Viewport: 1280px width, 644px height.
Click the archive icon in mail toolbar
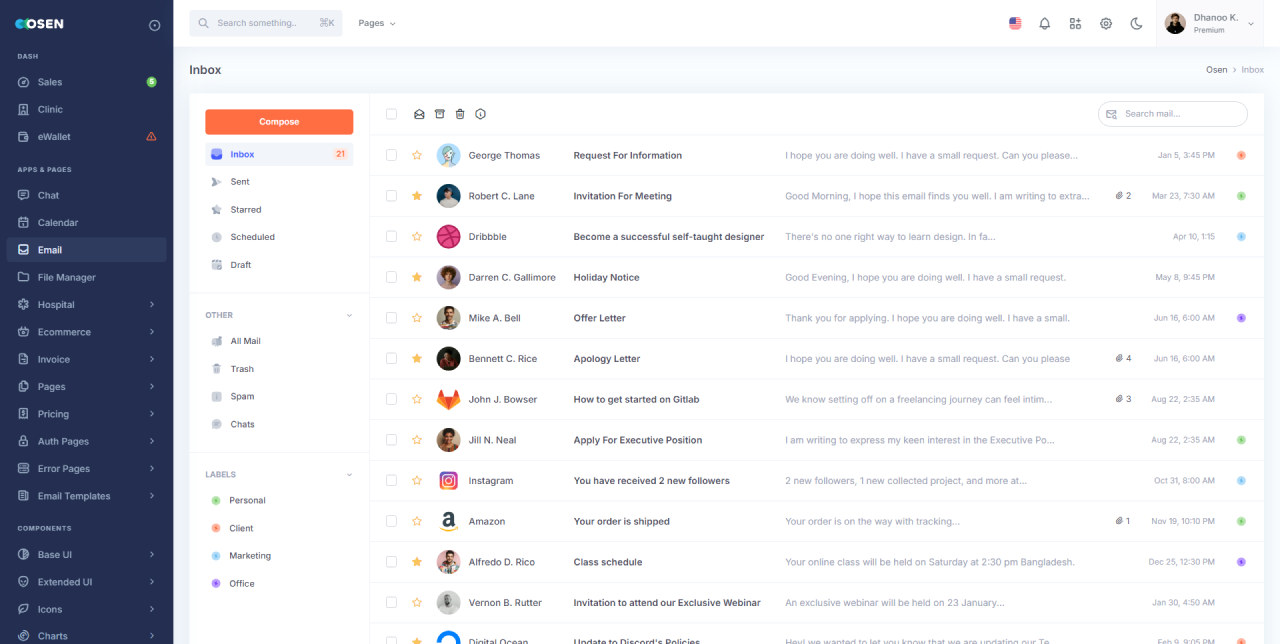click(440, 114)
